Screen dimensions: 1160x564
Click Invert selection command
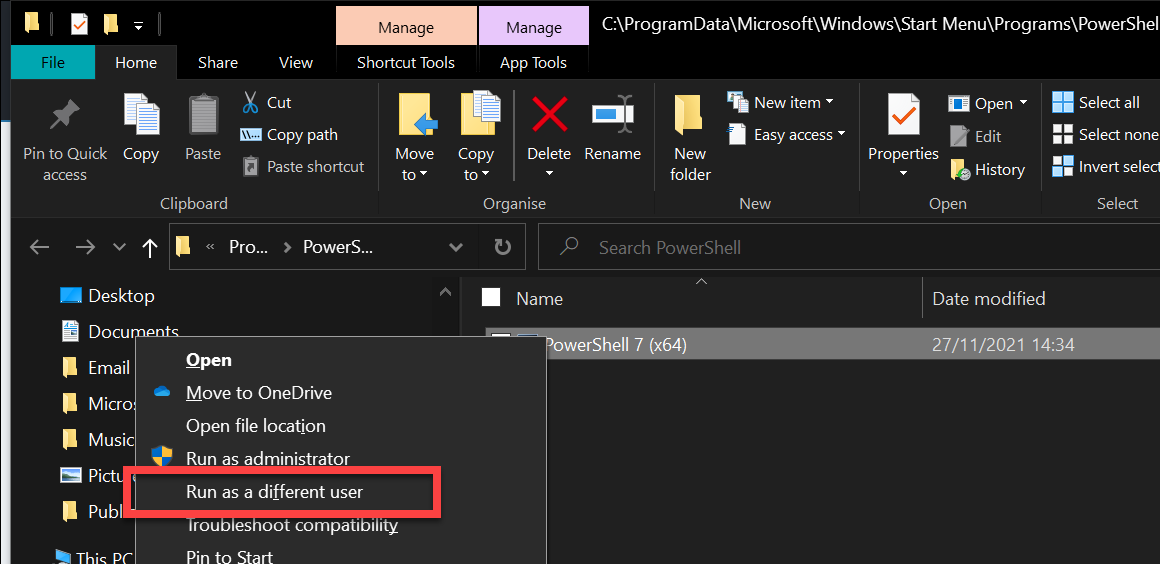(x=1106, y=166)
